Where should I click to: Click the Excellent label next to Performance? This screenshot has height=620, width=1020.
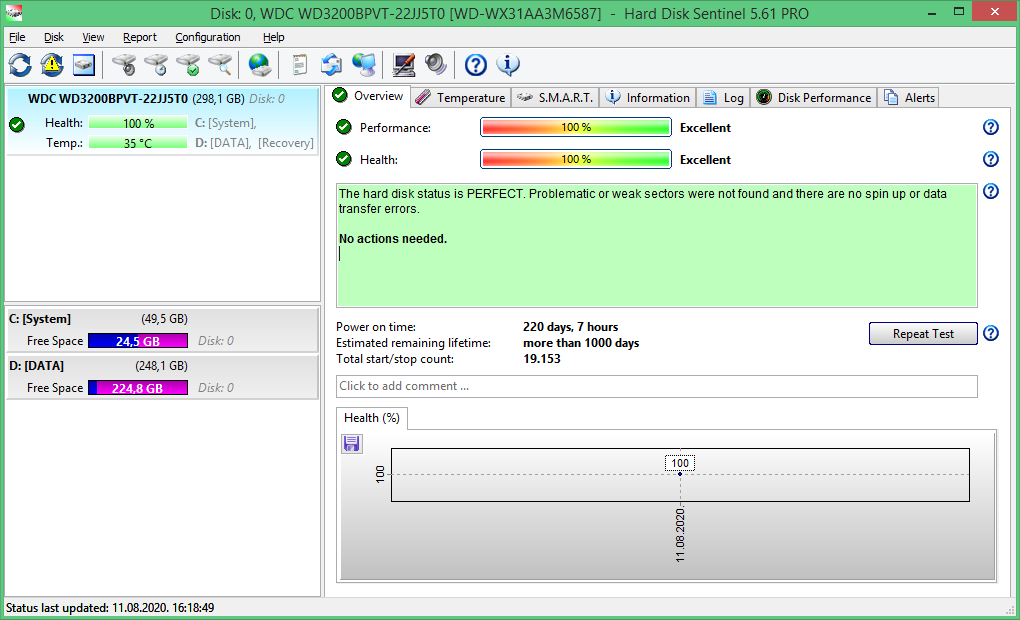tap(705, 128)
